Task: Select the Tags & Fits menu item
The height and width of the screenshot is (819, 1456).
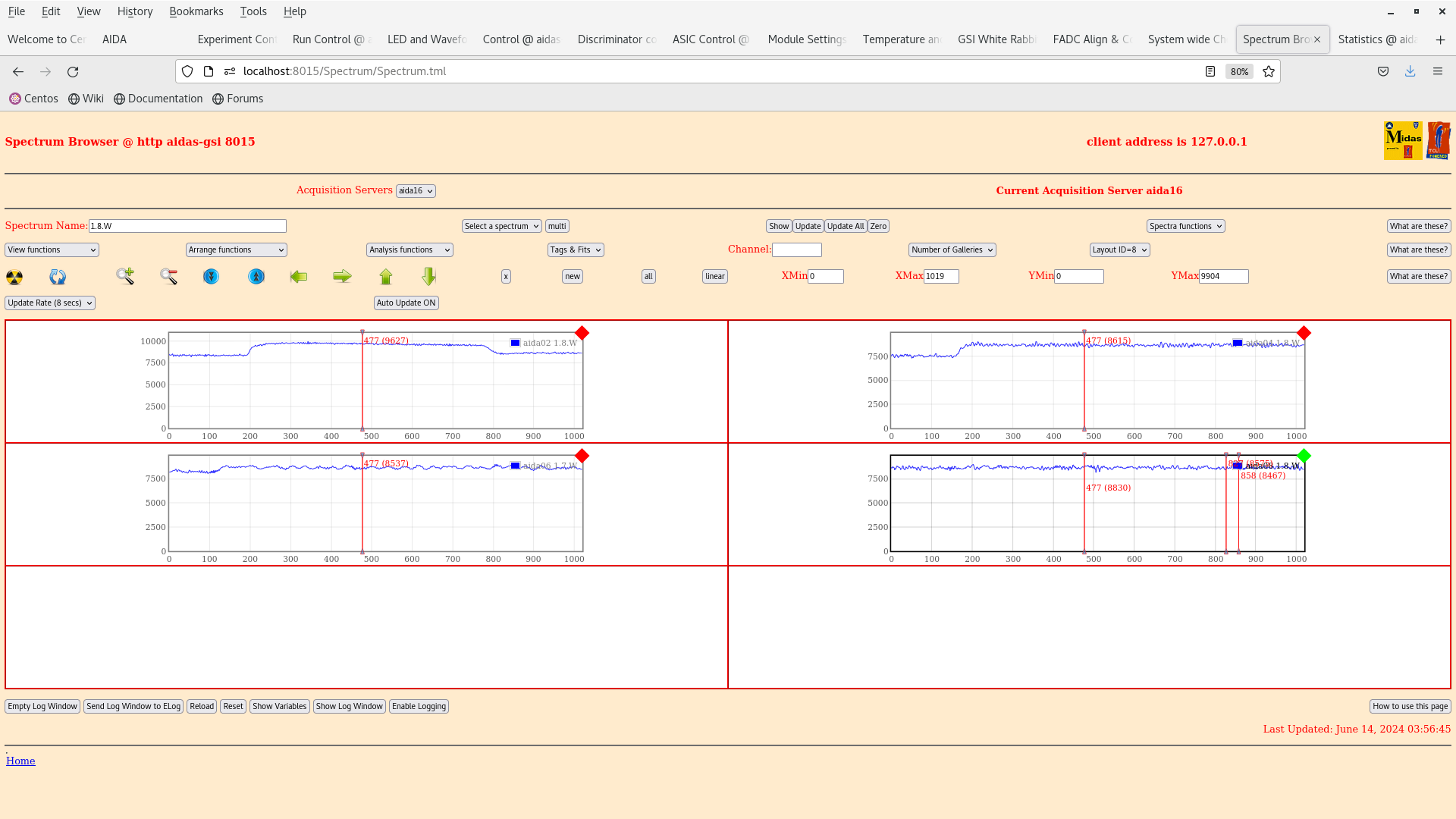Action: [x=575, y=249]
